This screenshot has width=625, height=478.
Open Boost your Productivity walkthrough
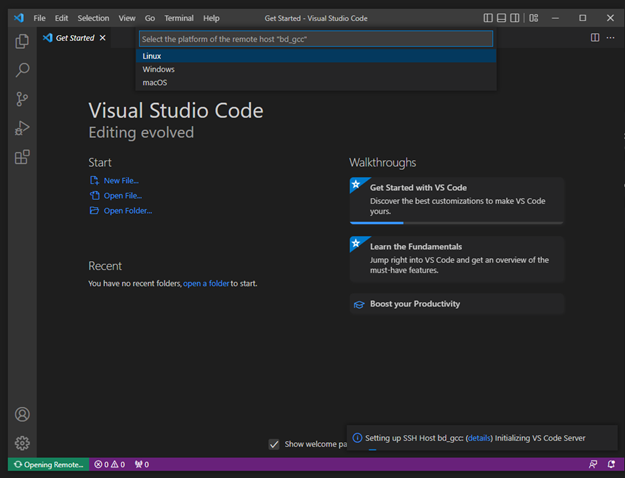pyautogui.click(x=457, y=304)
